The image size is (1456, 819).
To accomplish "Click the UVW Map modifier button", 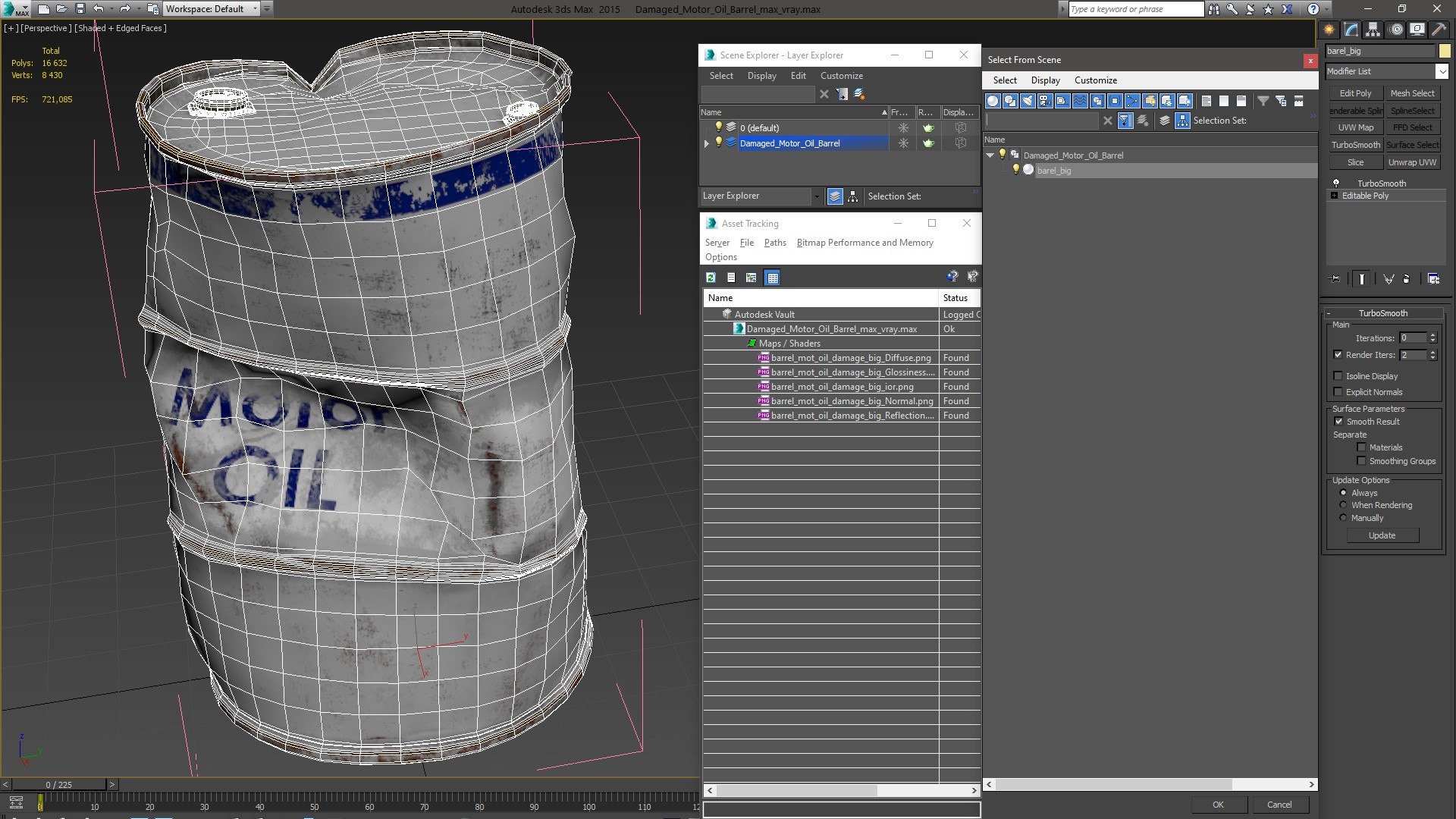I will pos(1355,127).
